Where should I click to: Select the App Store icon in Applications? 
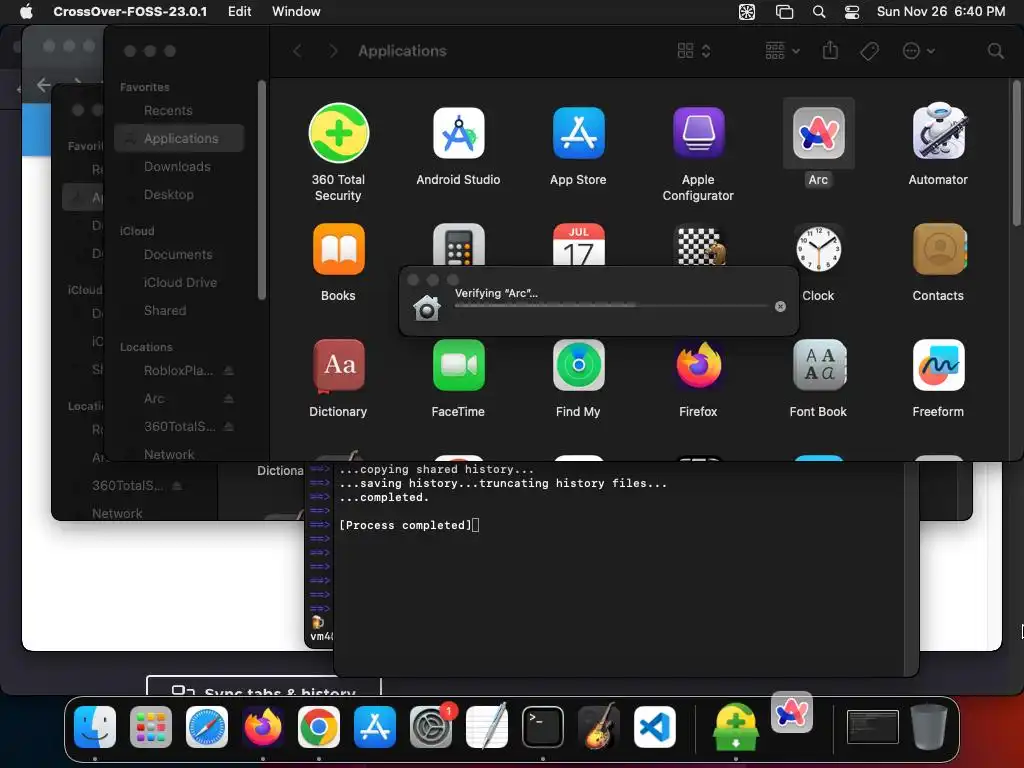tap(578, 133)
